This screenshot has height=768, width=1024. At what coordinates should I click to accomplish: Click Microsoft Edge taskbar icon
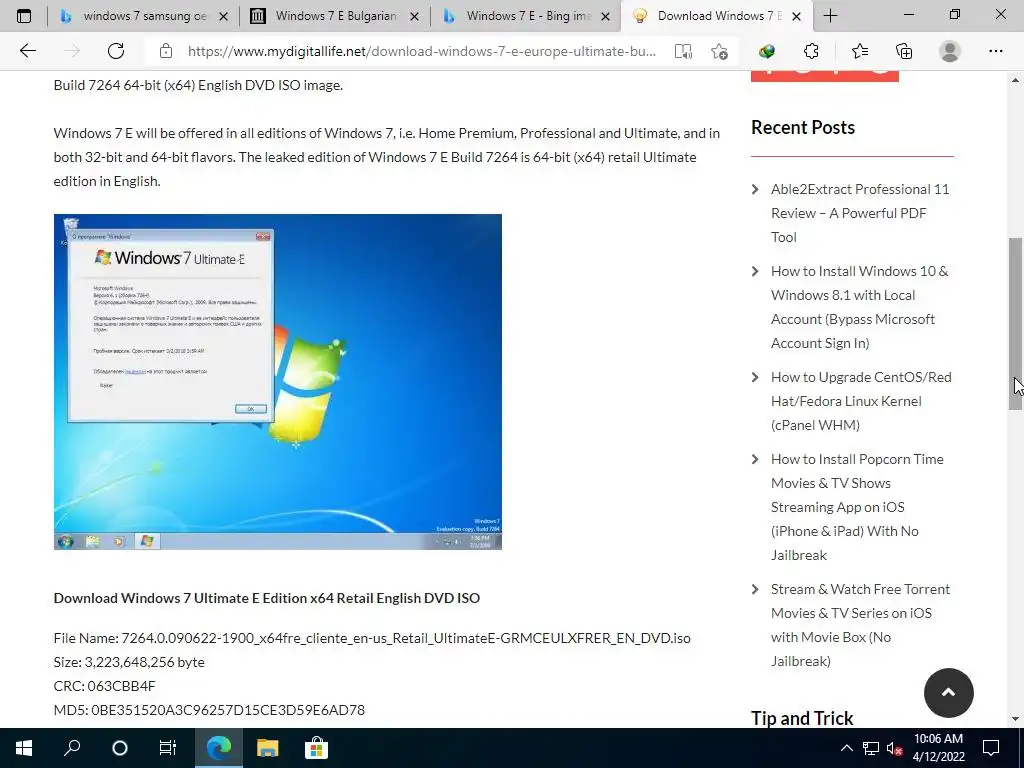(x=219, y=748)
